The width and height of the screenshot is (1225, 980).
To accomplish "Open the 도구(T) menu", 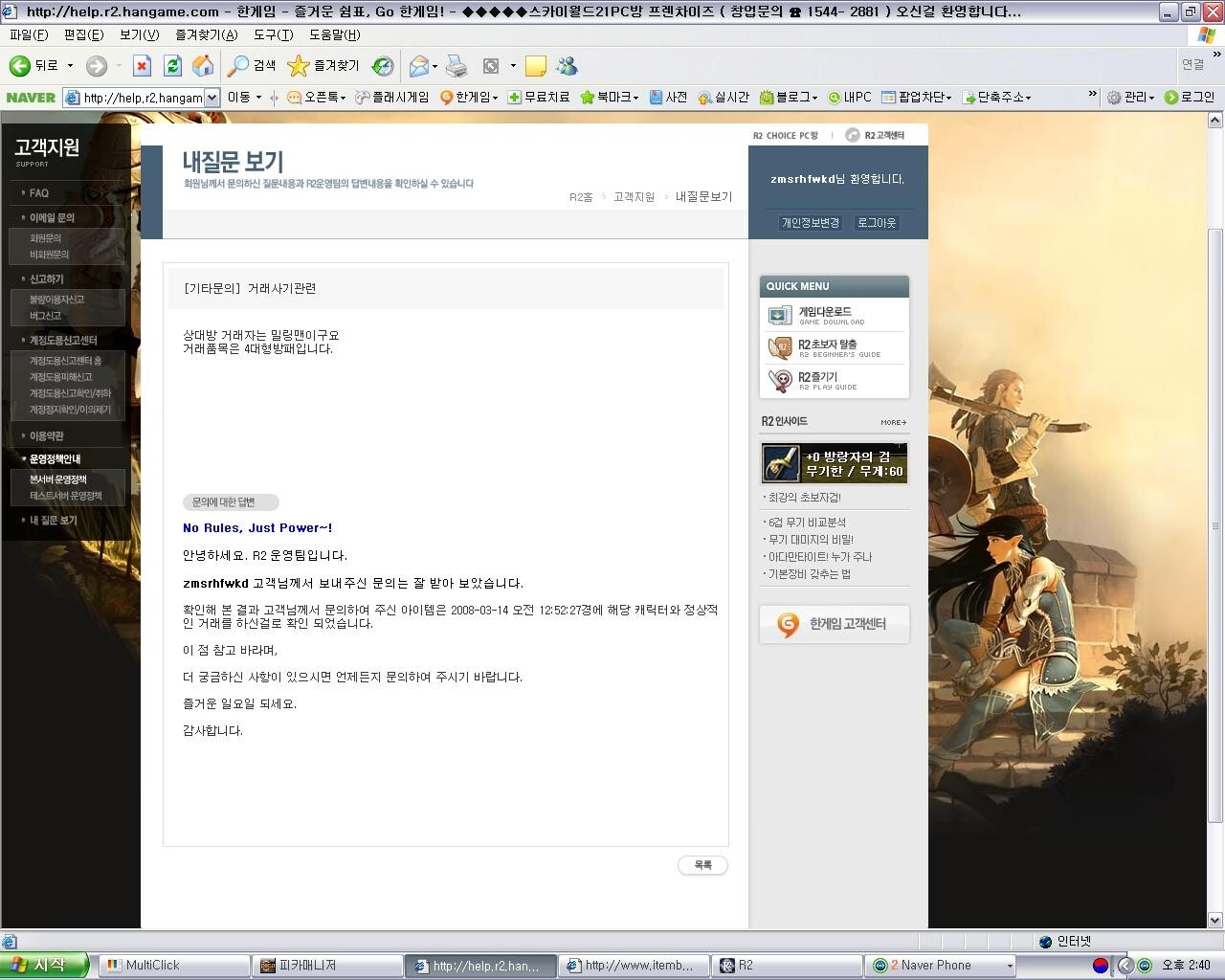I will point(274,34).
